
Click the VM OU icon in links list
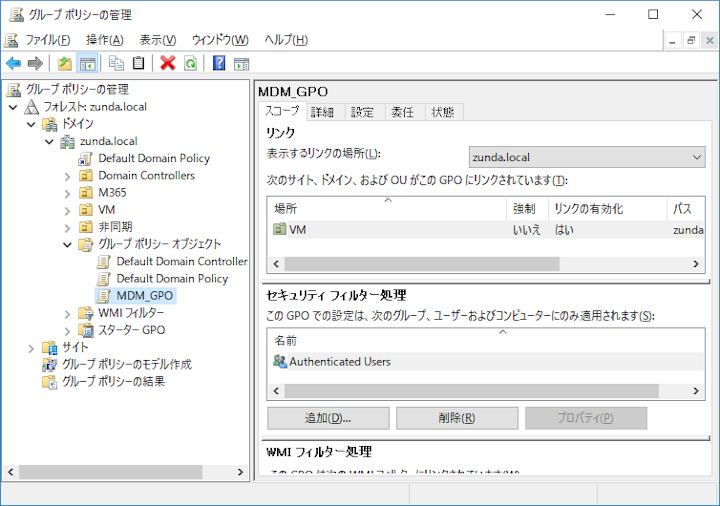coord(280,229)
